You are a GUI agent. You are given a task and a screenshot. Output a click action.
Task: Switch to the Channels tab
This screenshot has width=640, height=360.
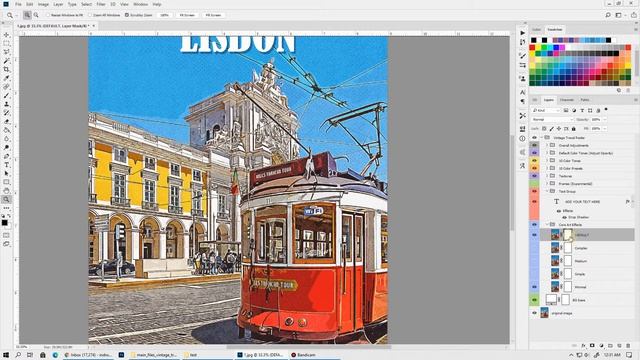point(567,100)
